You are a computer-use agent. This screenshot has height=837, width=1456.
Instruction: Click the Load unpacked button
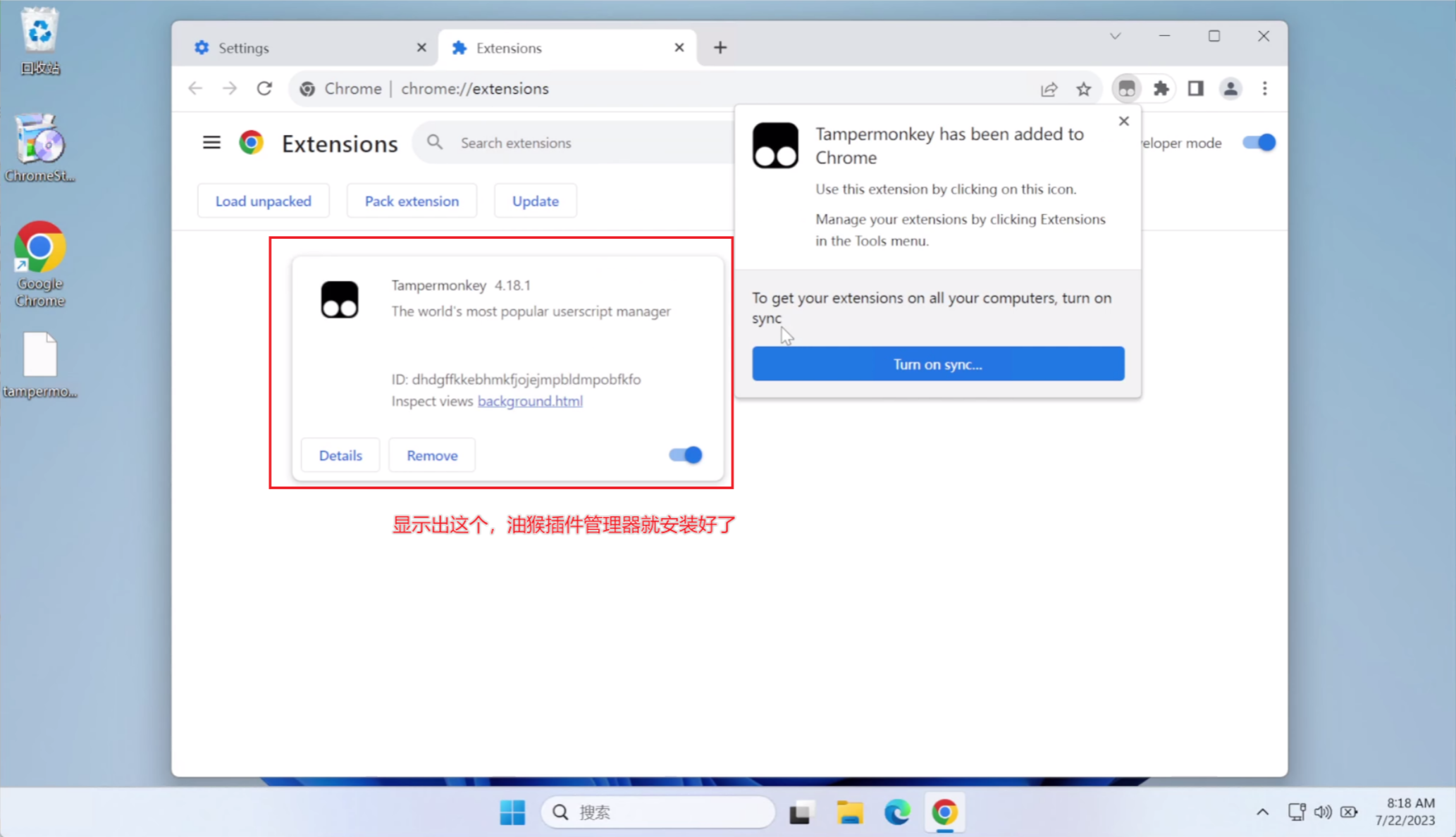pyautogui.click(x=264, y=201)
